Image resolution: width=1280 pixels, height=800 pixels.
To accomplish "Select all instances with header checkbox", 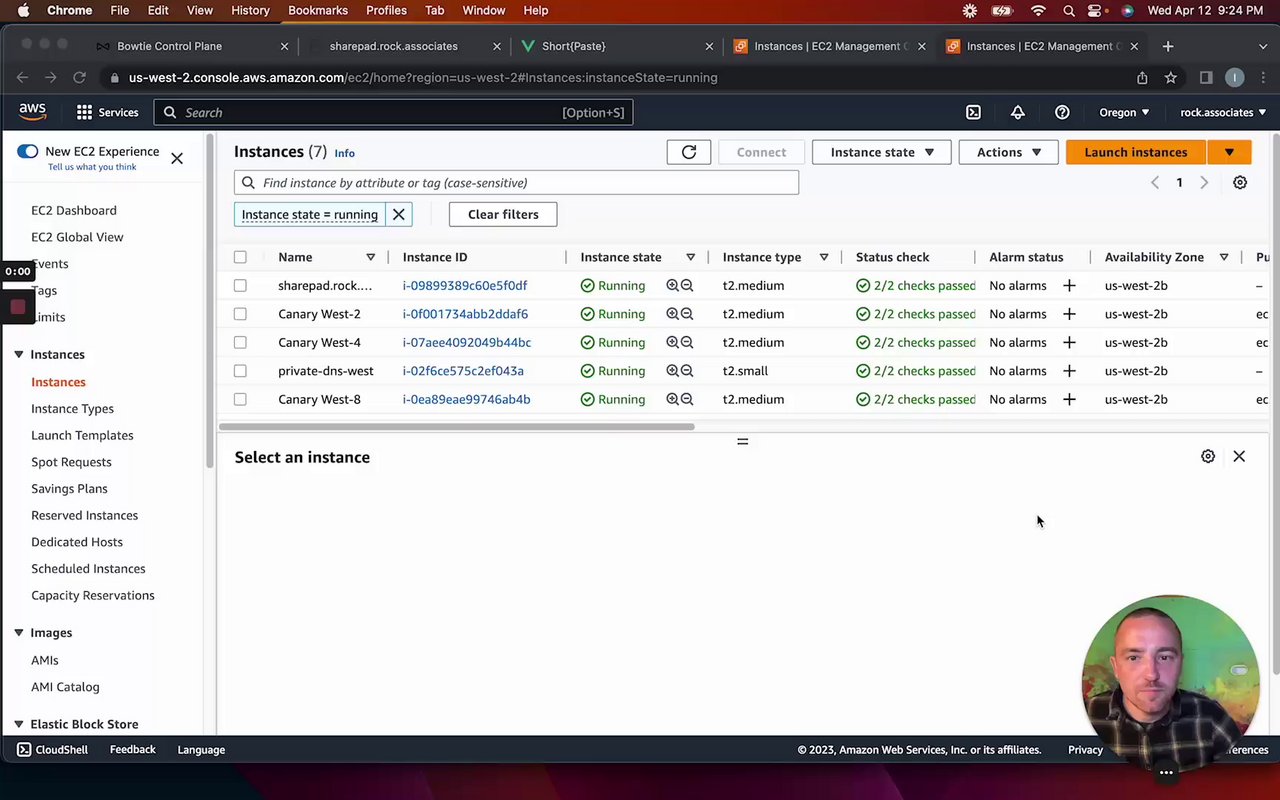I will 240,257.
